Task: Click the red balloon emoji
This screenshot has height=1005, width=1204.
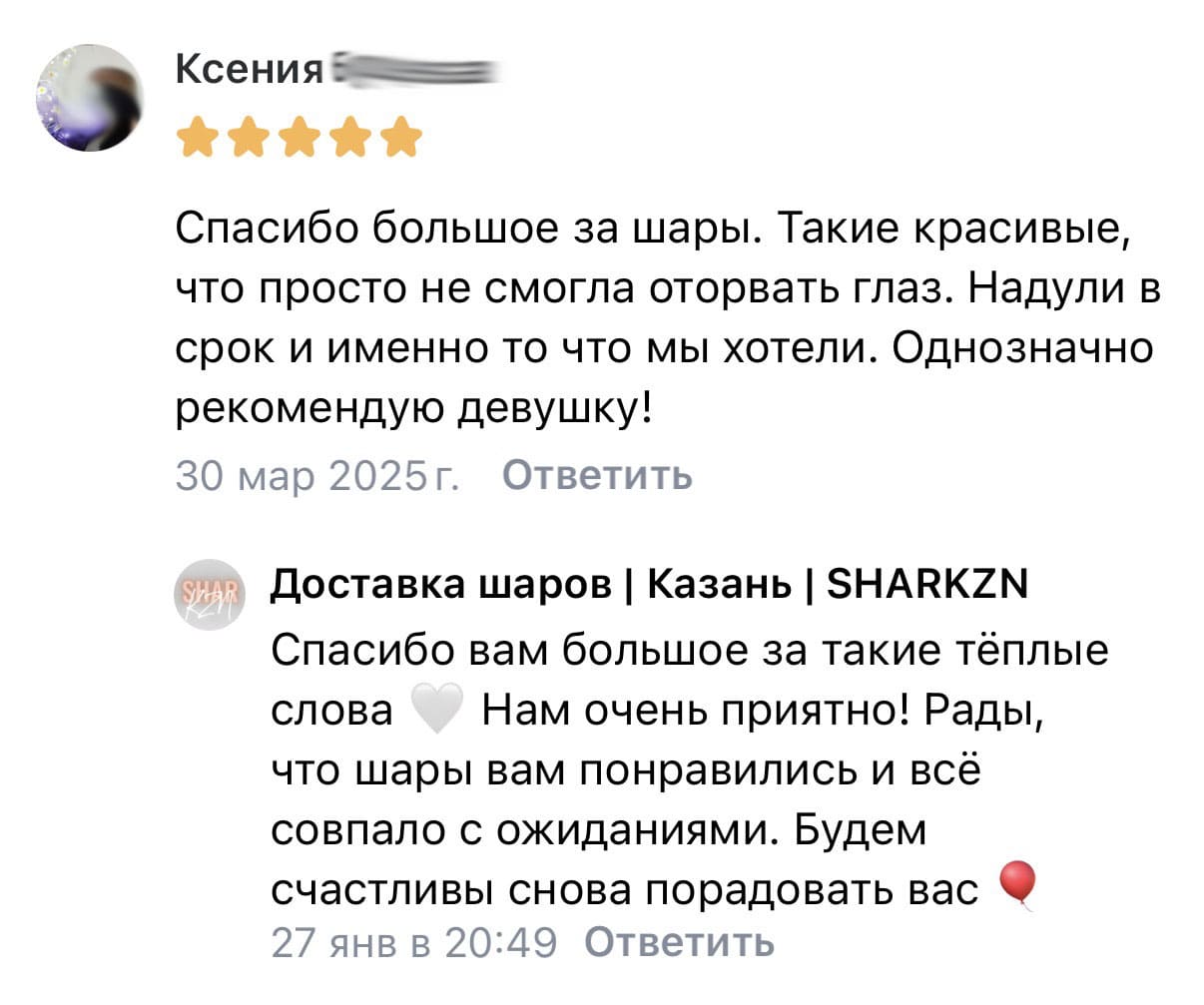Action: pyautogui.click(x=1017, y=885)
